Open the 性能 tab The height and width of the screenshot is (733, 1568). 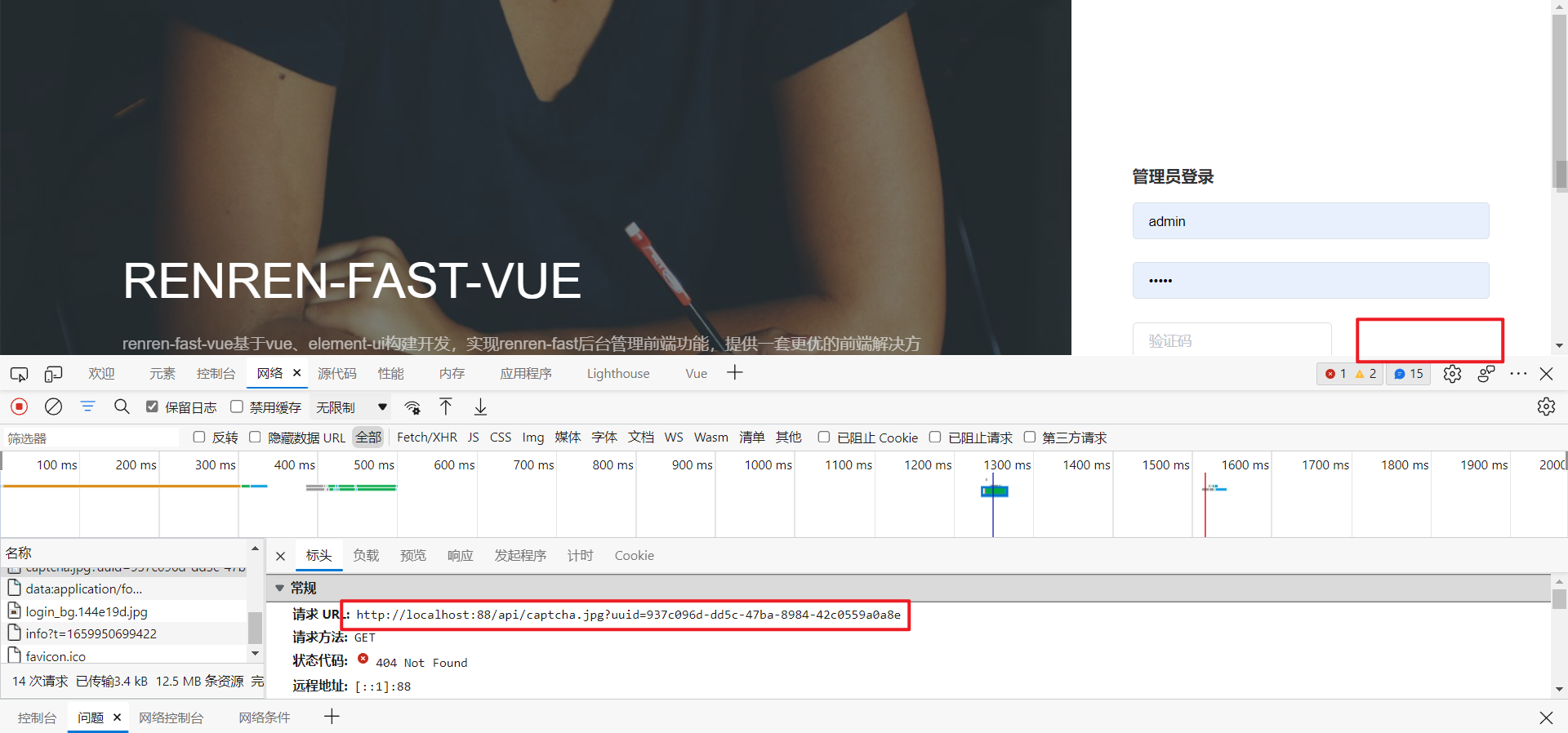coord(390,374)
